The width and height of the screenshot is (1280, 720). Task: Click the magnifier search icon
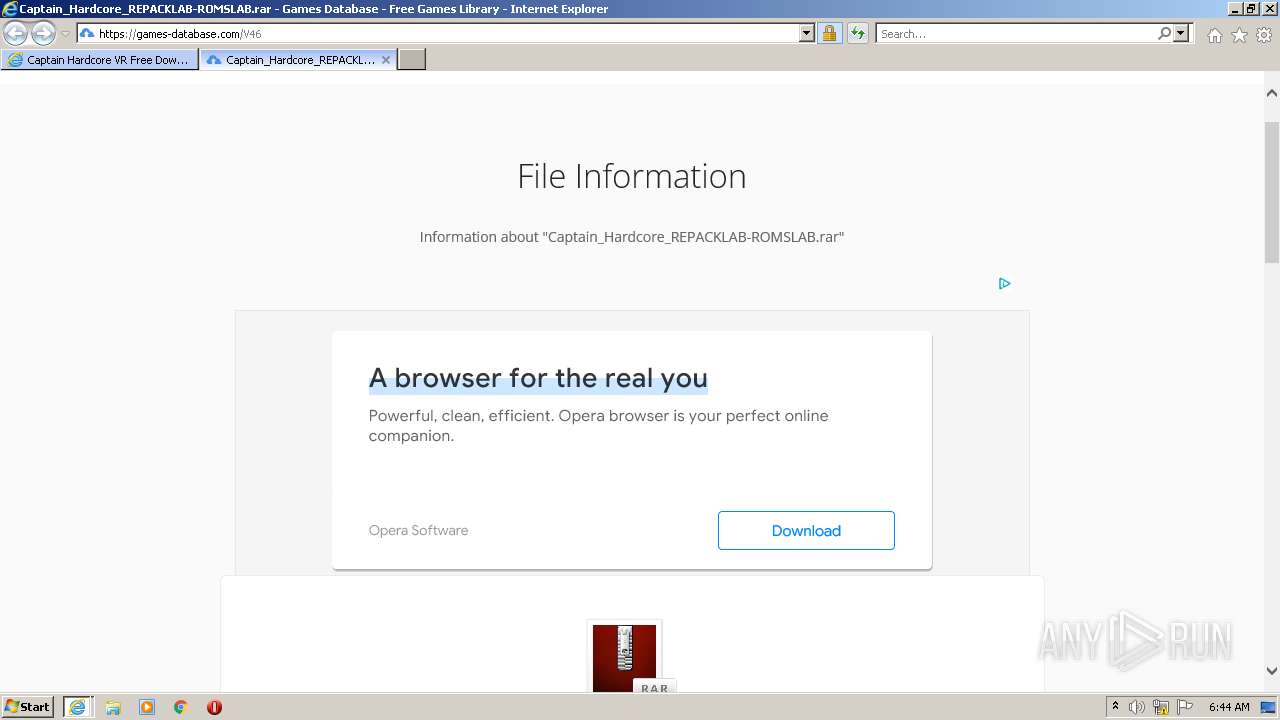tap(1164, 34)
